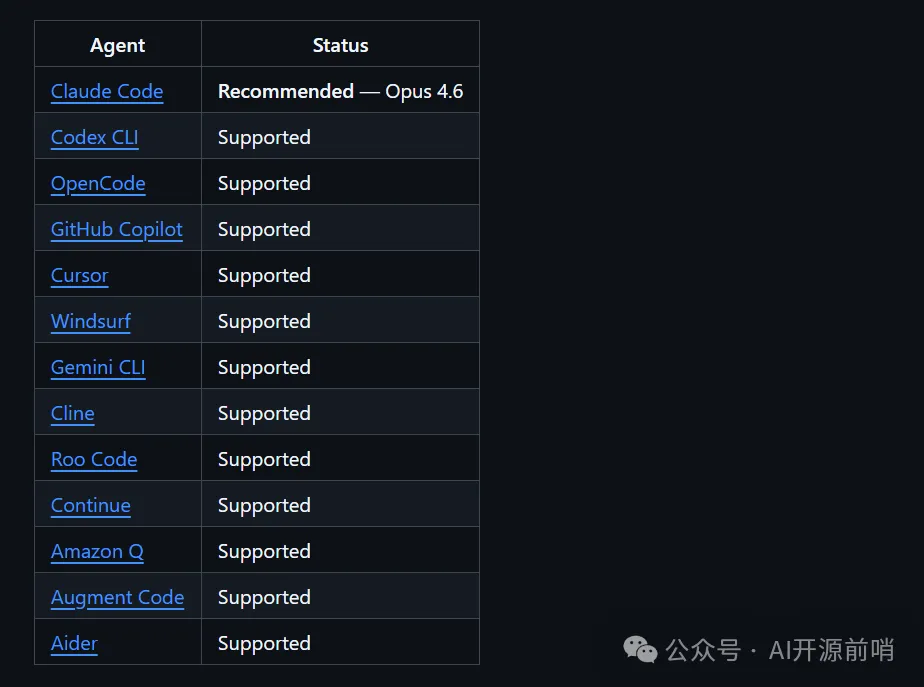924x687 pixels.
Task: Open the Augment Code link
Action: pyautogui.click(x=117, y=597)
